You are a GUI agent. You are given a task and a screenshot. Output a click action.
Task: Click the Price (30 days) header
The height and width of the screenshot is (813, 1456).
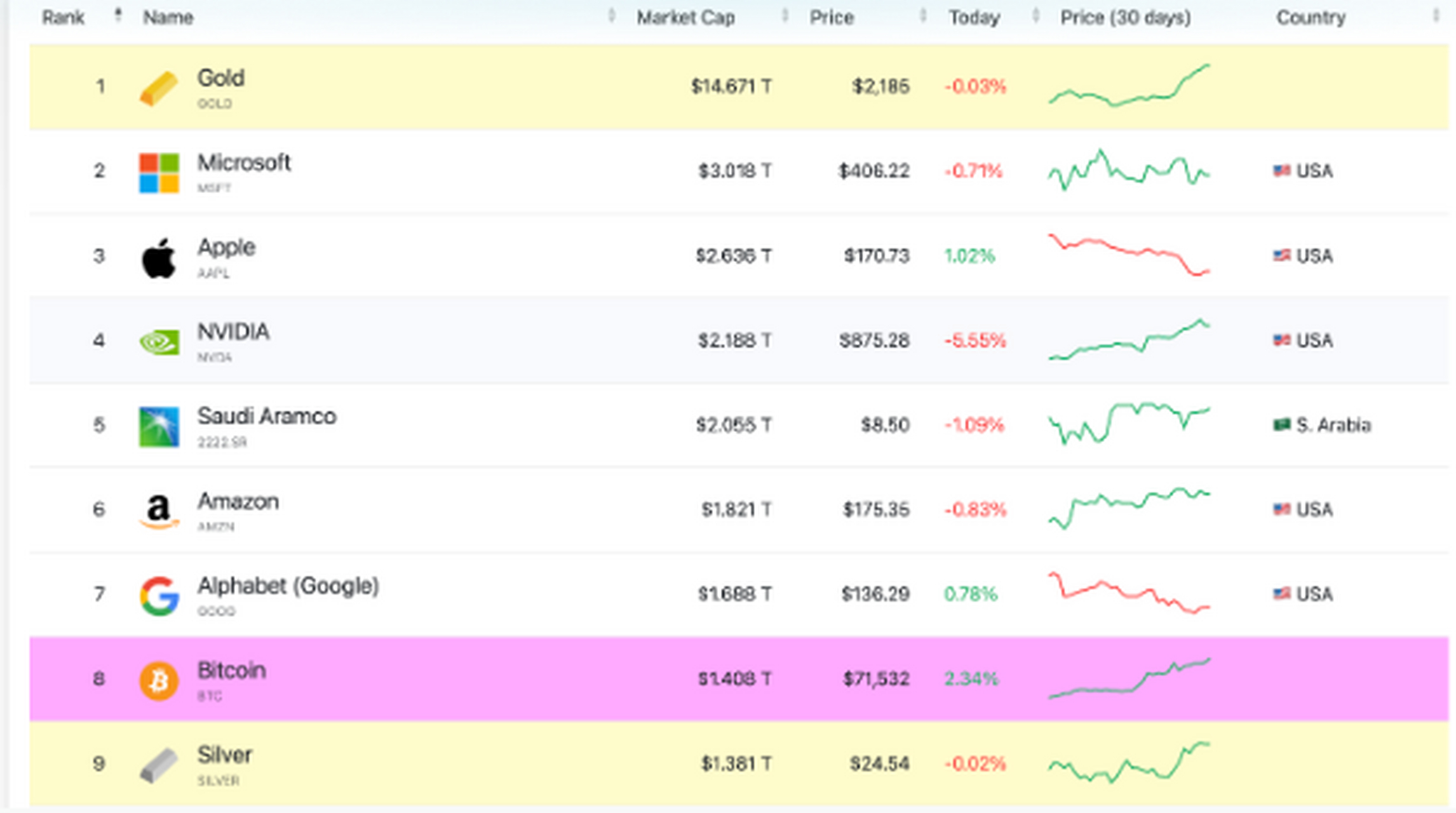click(x=1125, y=17)
